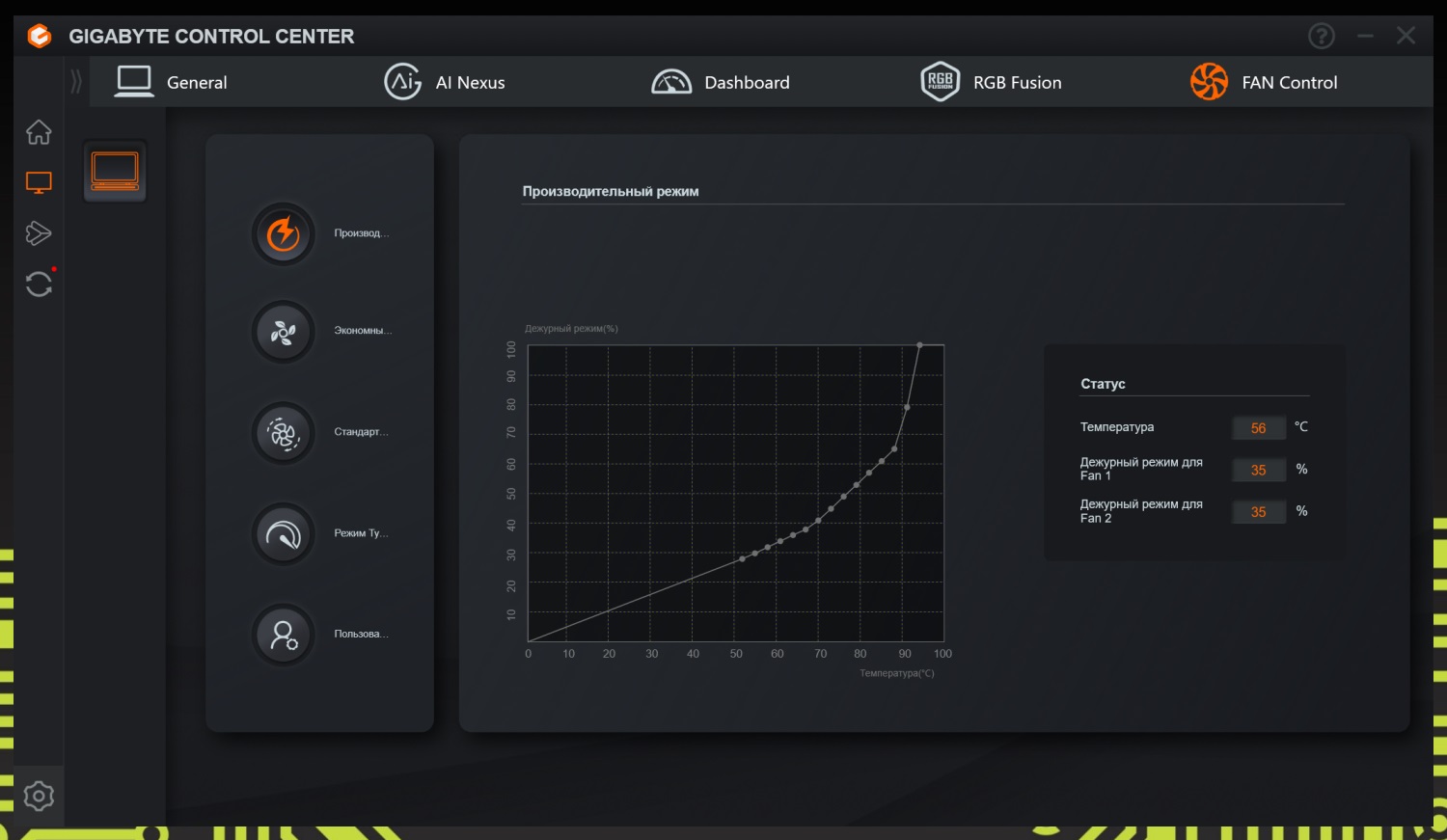The image size is (1447, 840).
Task: Expand the sidebar with double chevron
Action: click(76, 82)
